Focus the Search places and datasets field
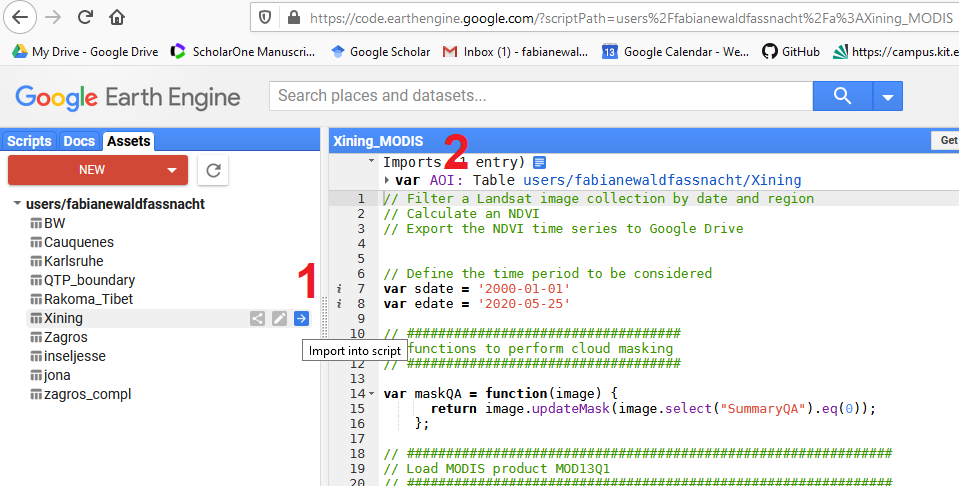The width and height of the screenshot is (959, 486). 541,96
